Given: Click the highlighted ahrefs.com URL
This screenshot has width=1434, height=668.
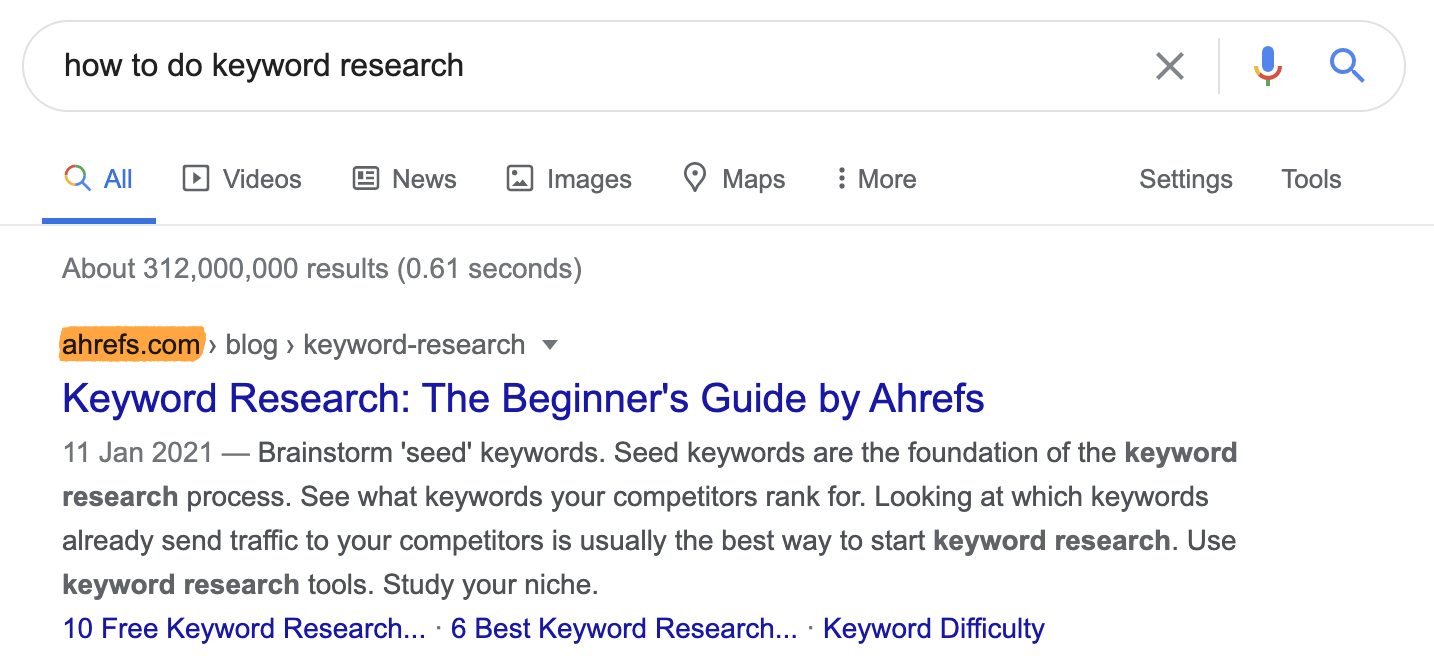Looking at the screenshot, I should point(131,345).
